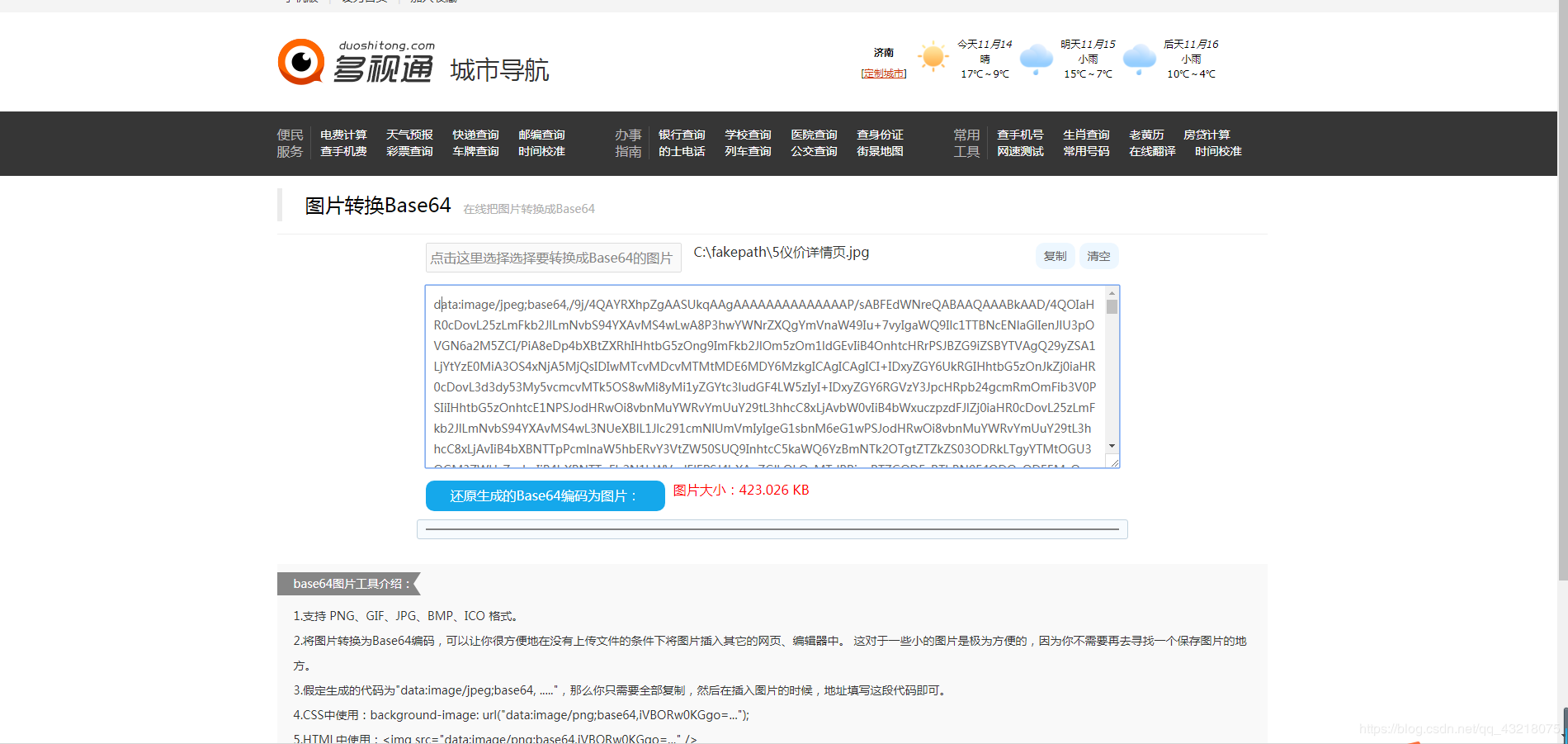The width and height of the screenshot is (1568, 744).
Task: Open 街景地图 link
Action: (x=880, y=151)
